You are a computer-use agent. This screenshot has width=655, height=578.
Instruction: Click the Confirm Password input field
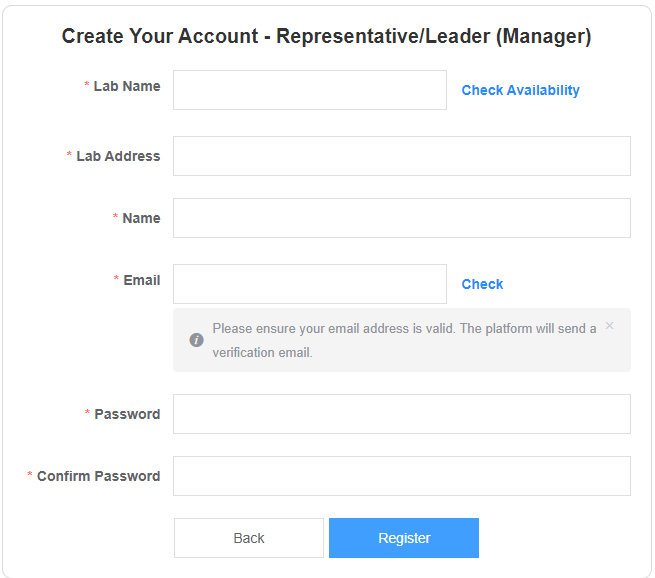(402, 476)
